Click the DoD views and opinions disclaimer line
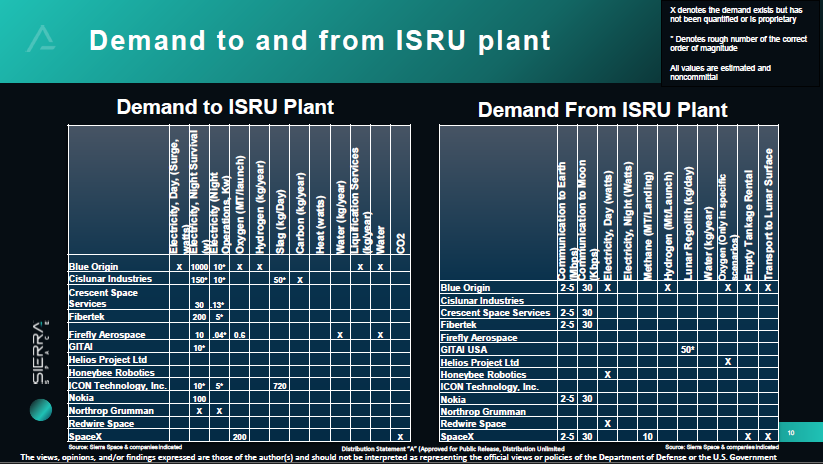Viewport: 823px width, 464px height. coord(398,457)
